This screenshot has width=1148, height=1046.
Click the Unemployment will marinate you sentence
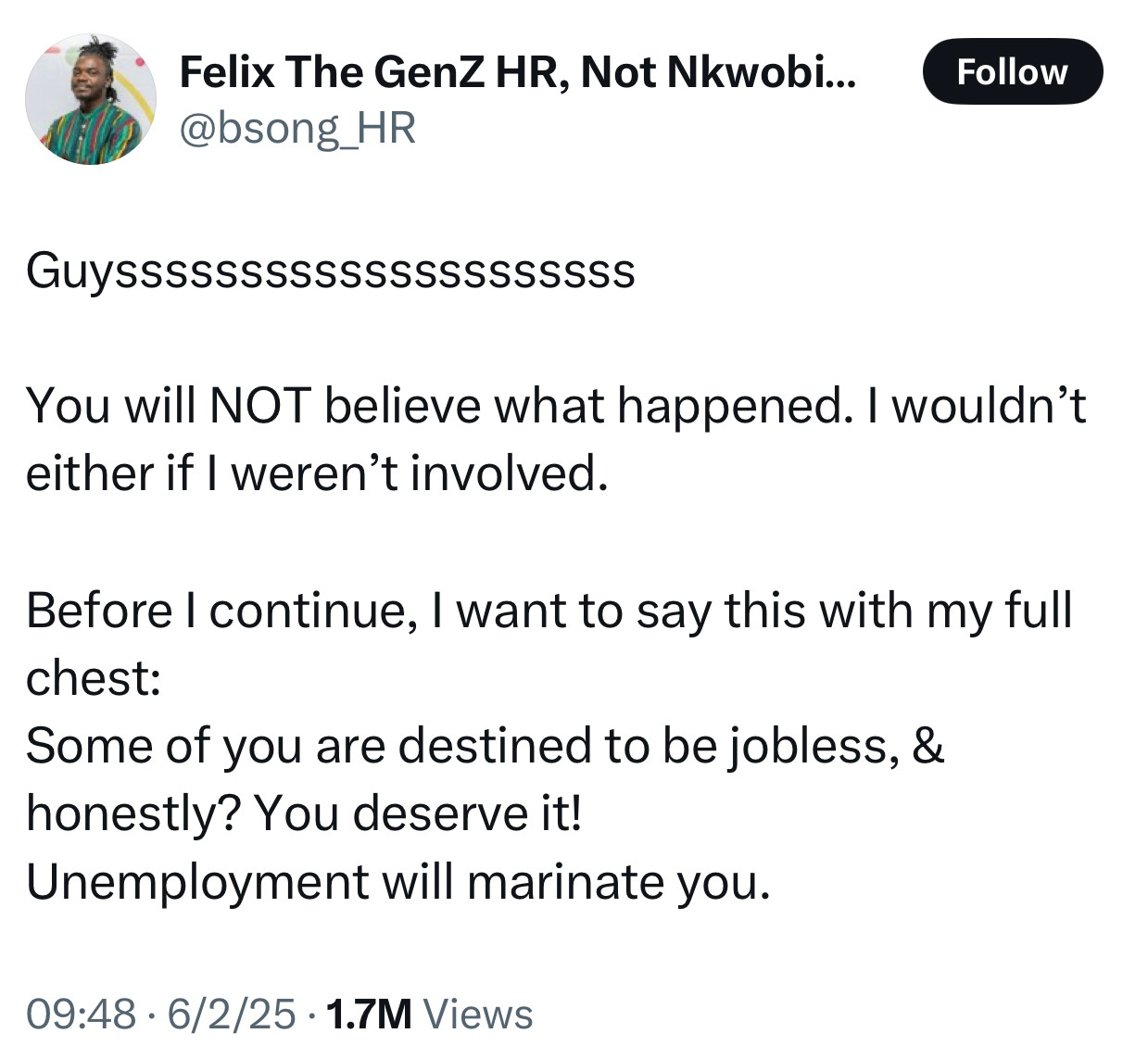397,882
